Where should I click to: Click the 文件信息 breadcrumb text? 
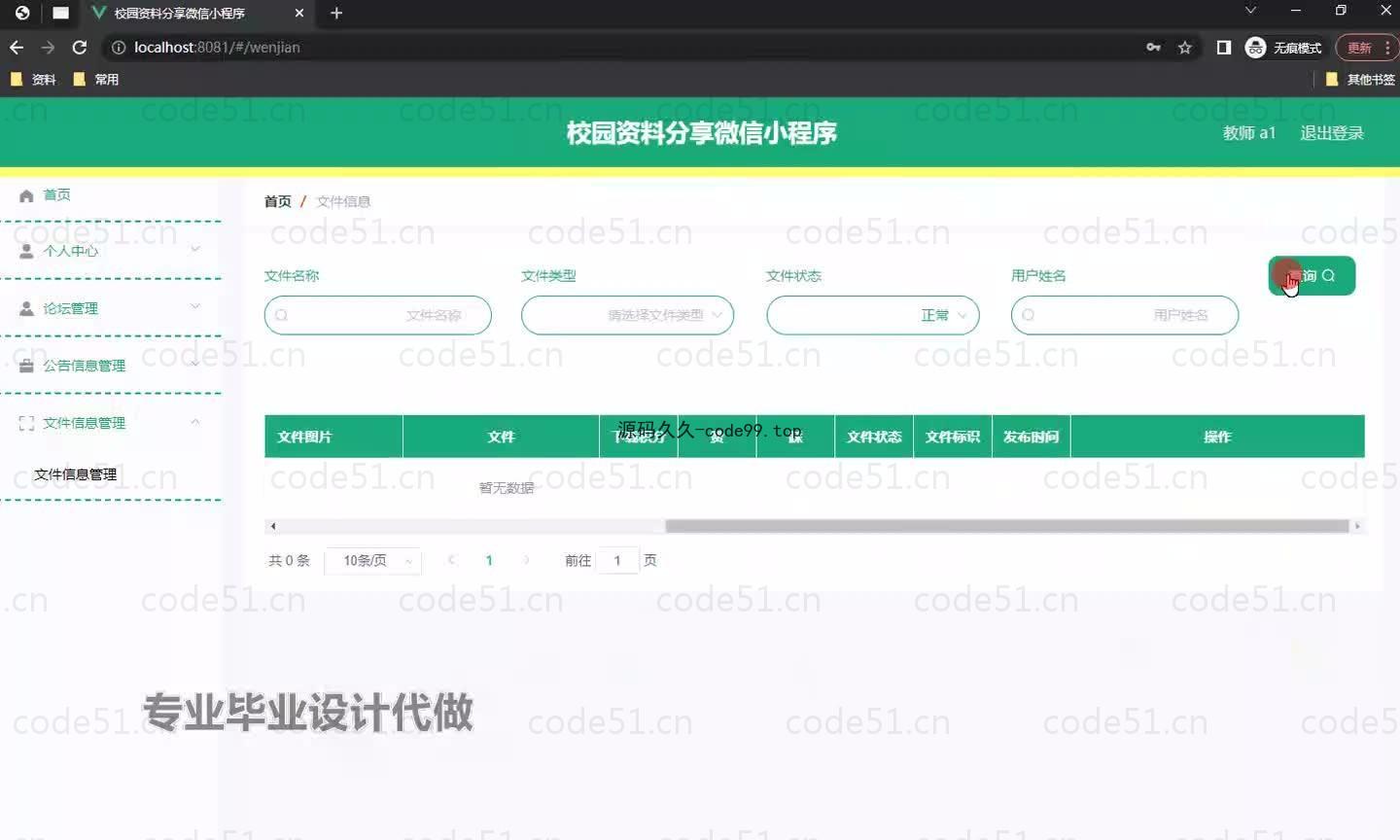343,201
